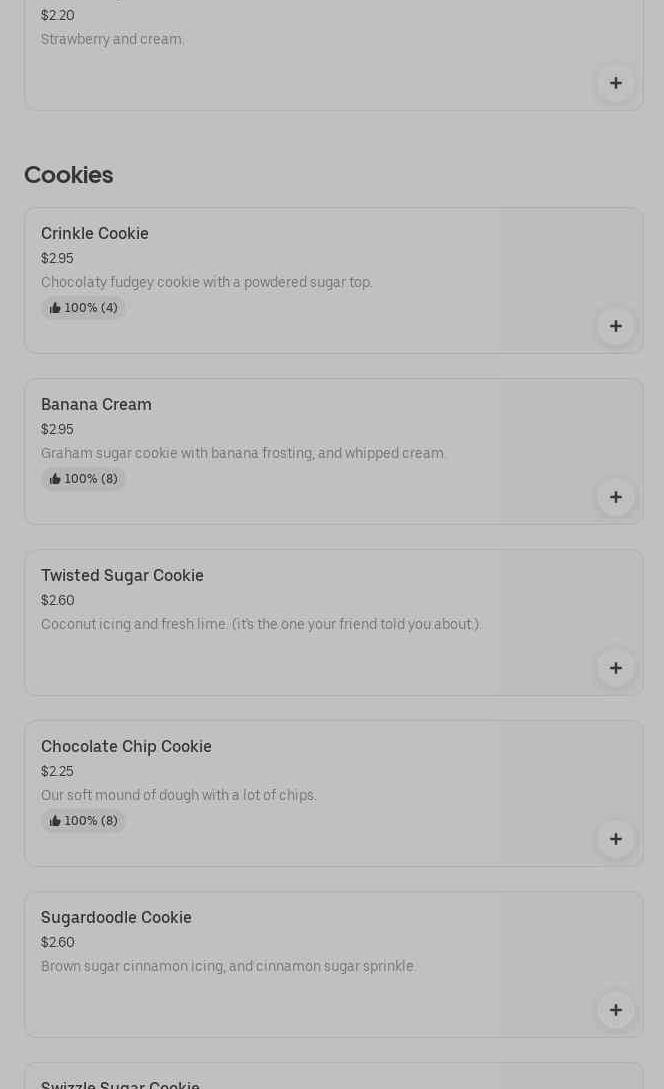Click the Cookies section heading
The height and width of the screenshot is (1089, 664).
click(x=69, y=175)
